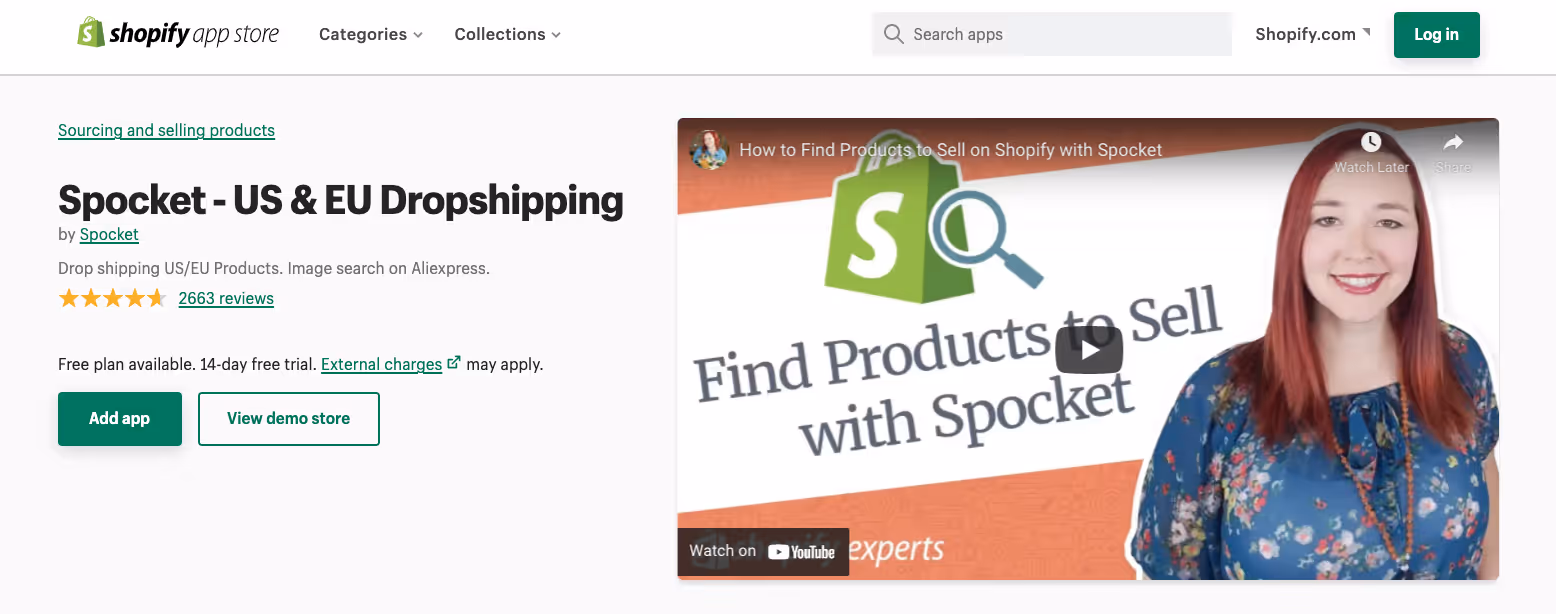Open search with the magnifying glass icon
This screenshot has height=614, width=1556.
893,33
